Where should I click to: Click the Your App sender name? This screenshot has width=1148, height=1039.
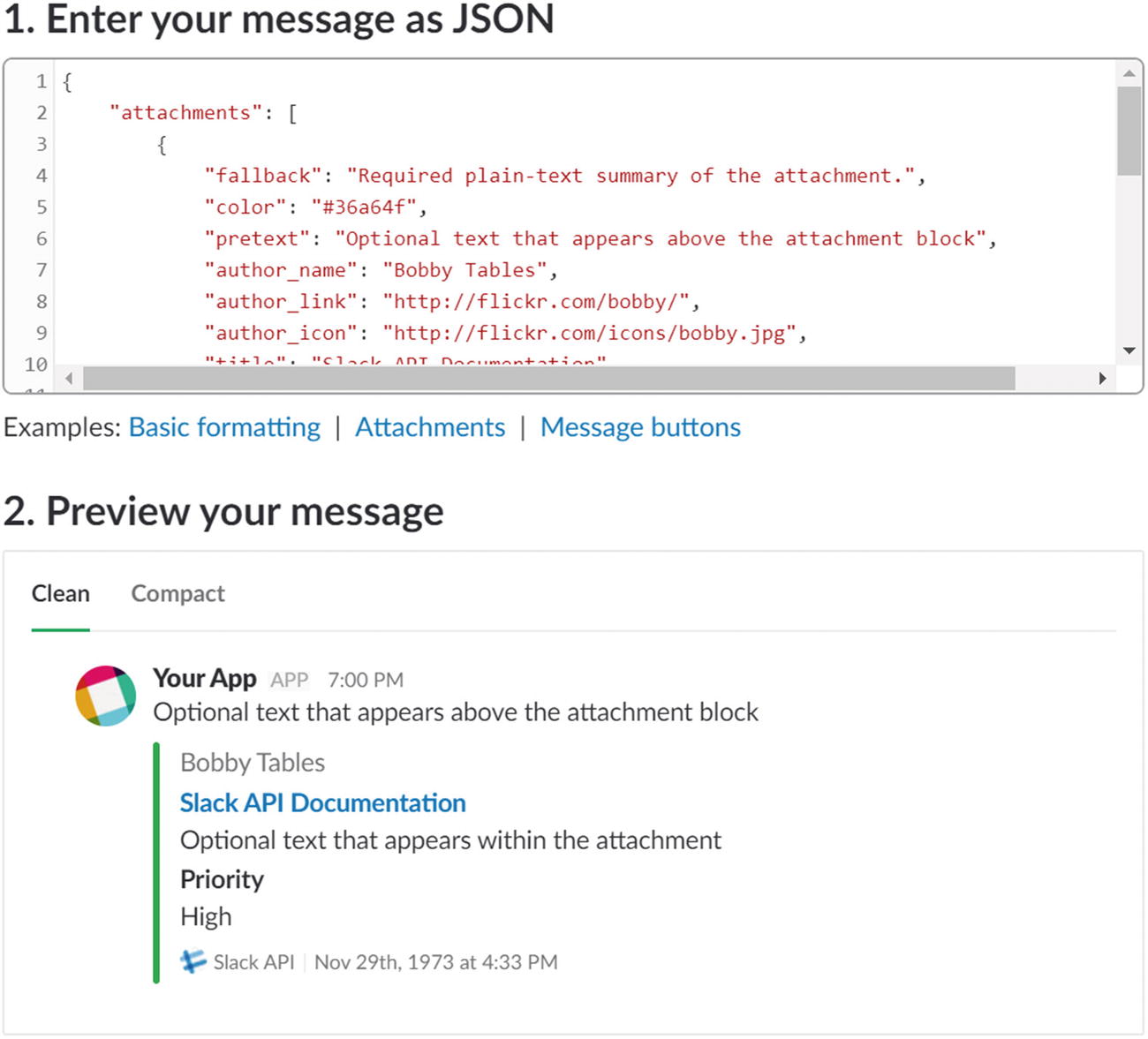point(205,678)
